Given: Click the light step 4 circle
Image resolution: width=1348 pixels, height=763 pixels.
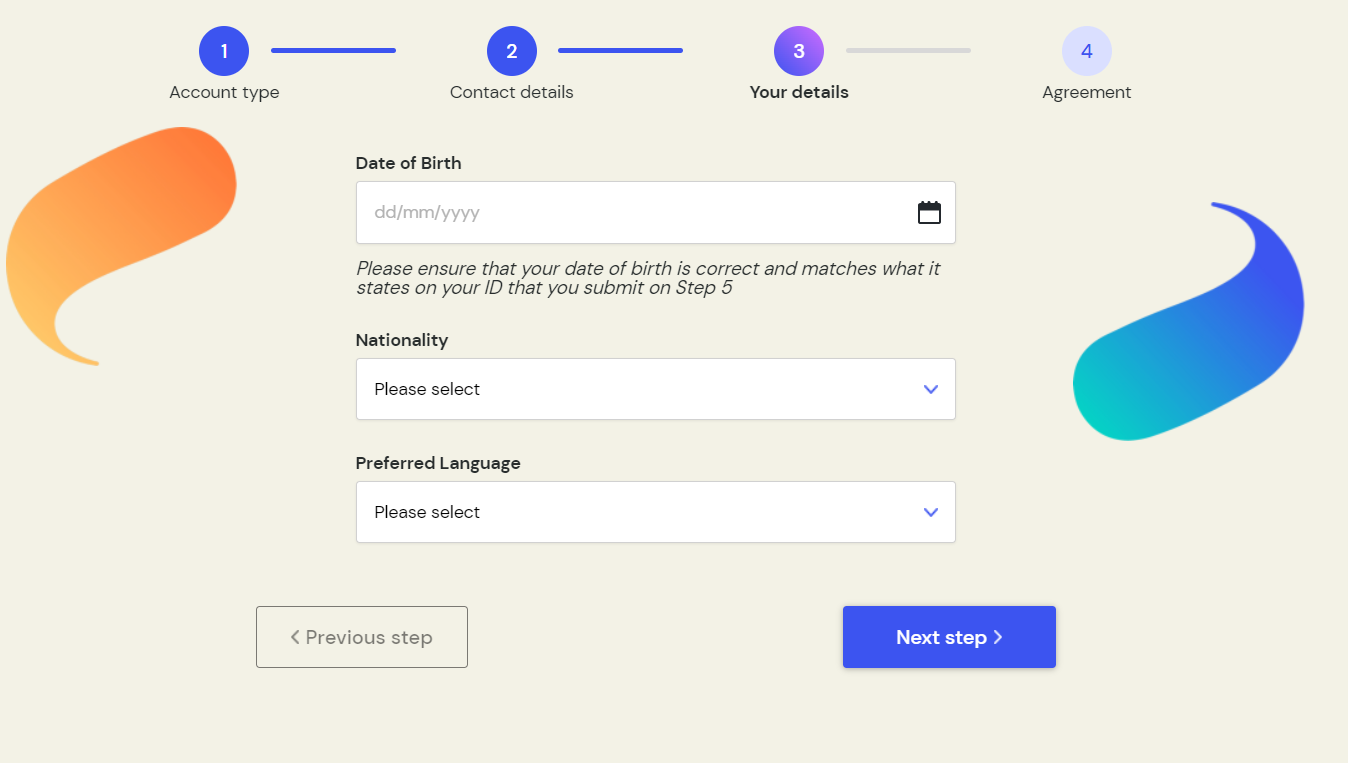Looking at the screenshot, I should pyautogui.click(x=1087, y=51).
